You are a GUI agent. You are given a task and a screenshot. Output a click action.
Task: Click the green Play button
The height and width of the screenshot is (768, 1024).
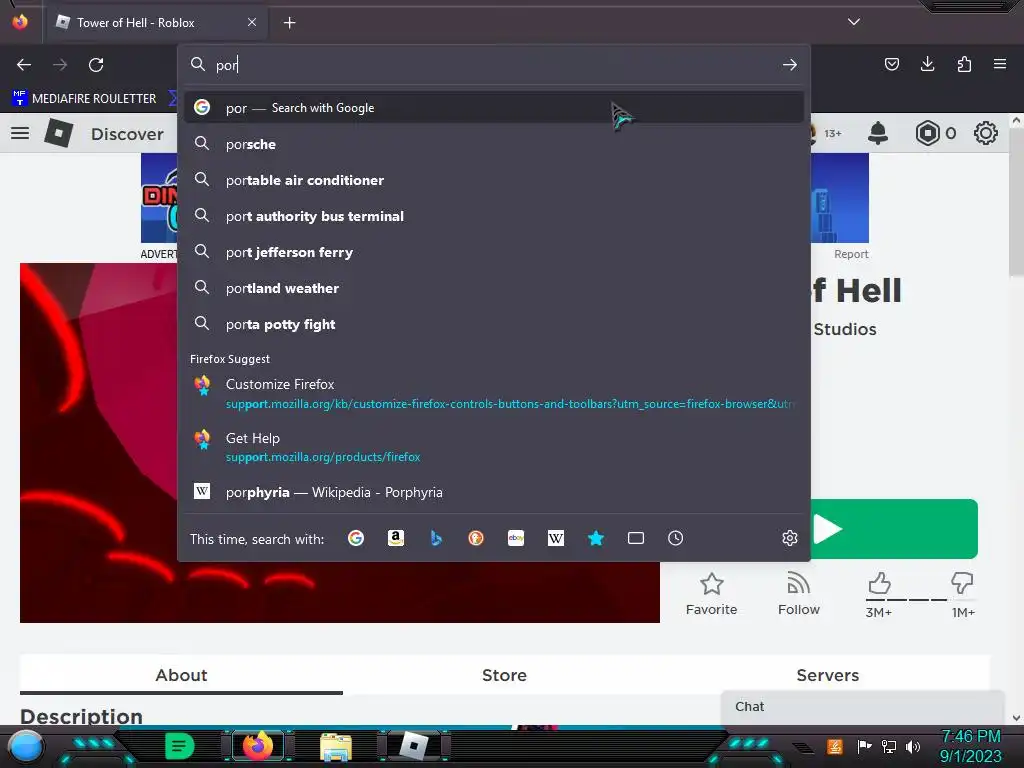(x=894, y=529)
